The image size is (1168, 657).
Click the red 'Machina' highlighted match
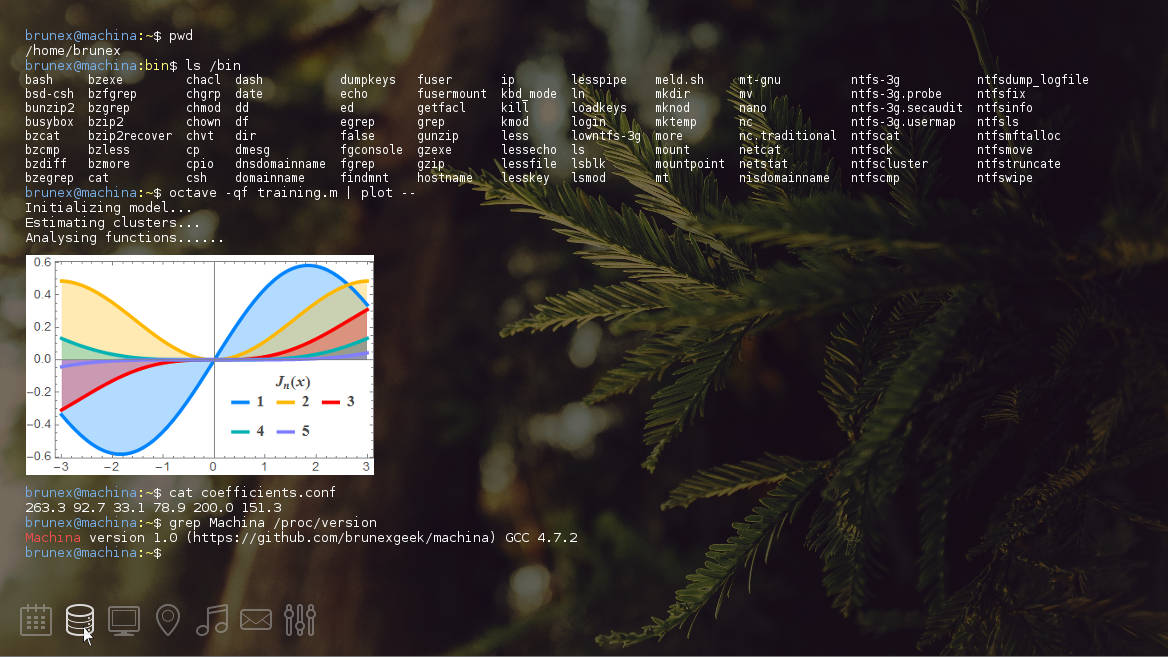53,538
